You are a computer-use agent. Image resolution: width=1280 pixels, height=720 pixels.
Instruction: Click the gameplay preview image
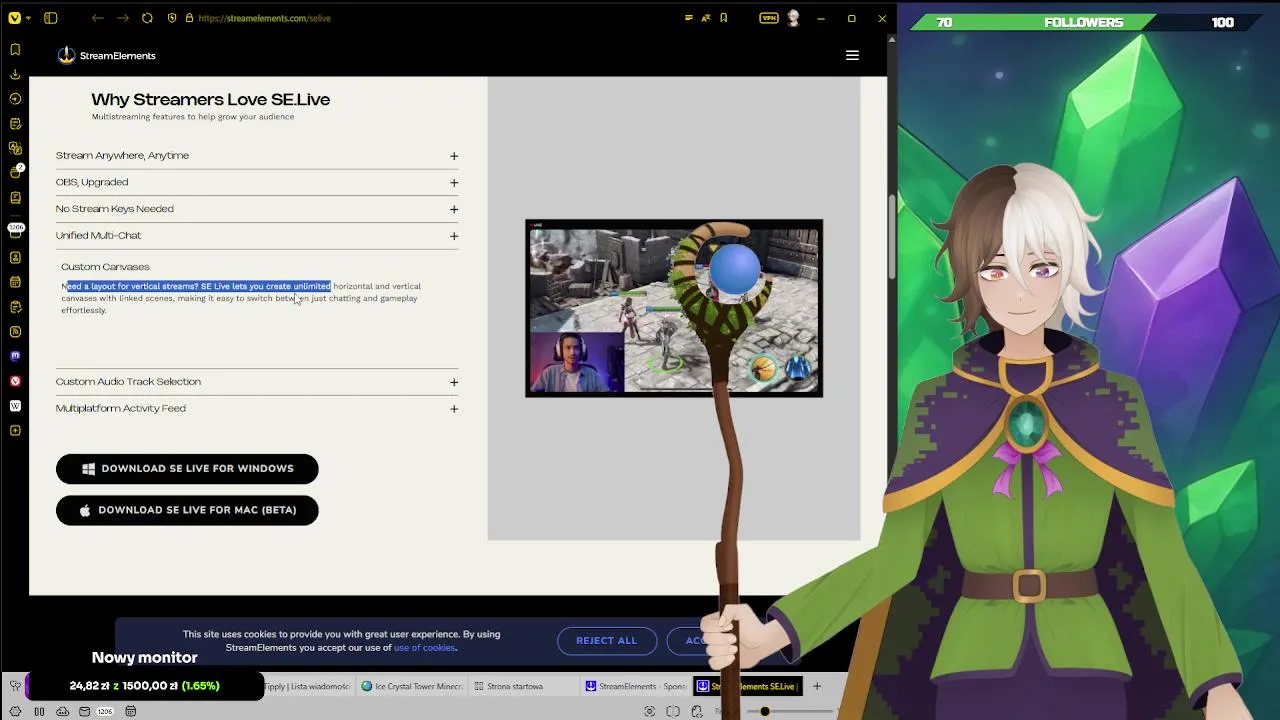(674, 308)
